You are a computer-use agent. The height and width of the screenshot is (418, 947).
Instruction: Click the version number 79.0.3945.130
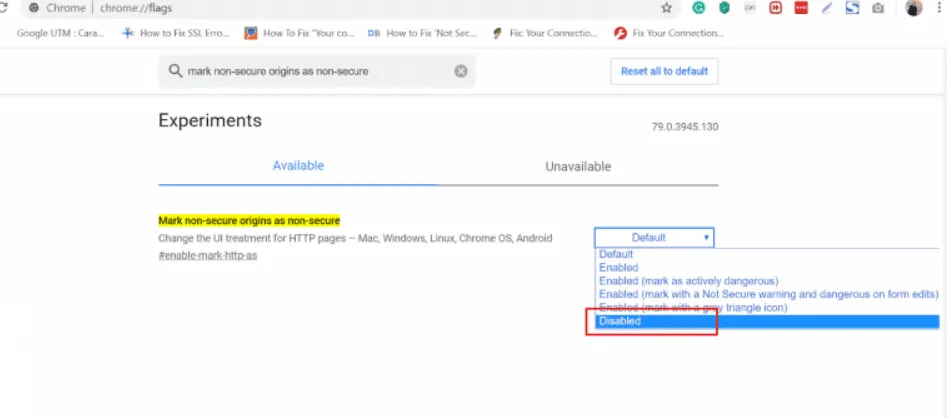tap(685, 127)
